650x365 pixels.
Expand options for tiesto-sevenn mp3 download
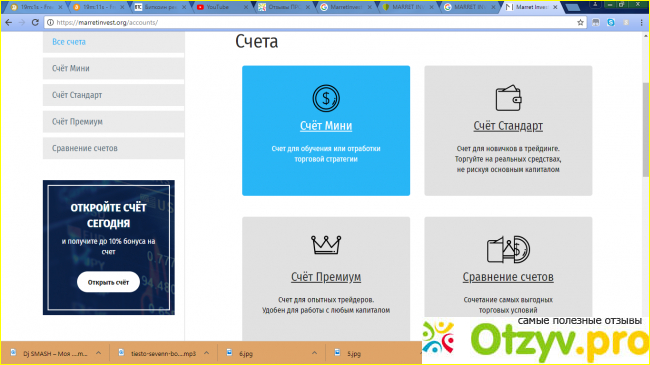tap(206, 353)
